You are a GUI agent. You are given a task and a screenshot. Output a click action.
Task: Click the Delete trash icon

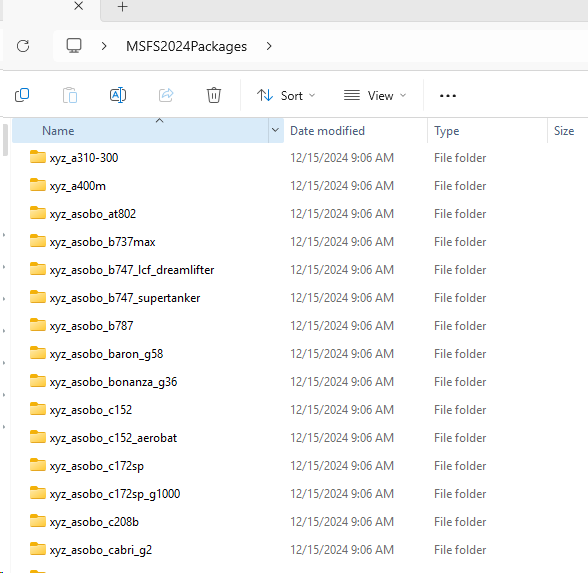(214, 95)
